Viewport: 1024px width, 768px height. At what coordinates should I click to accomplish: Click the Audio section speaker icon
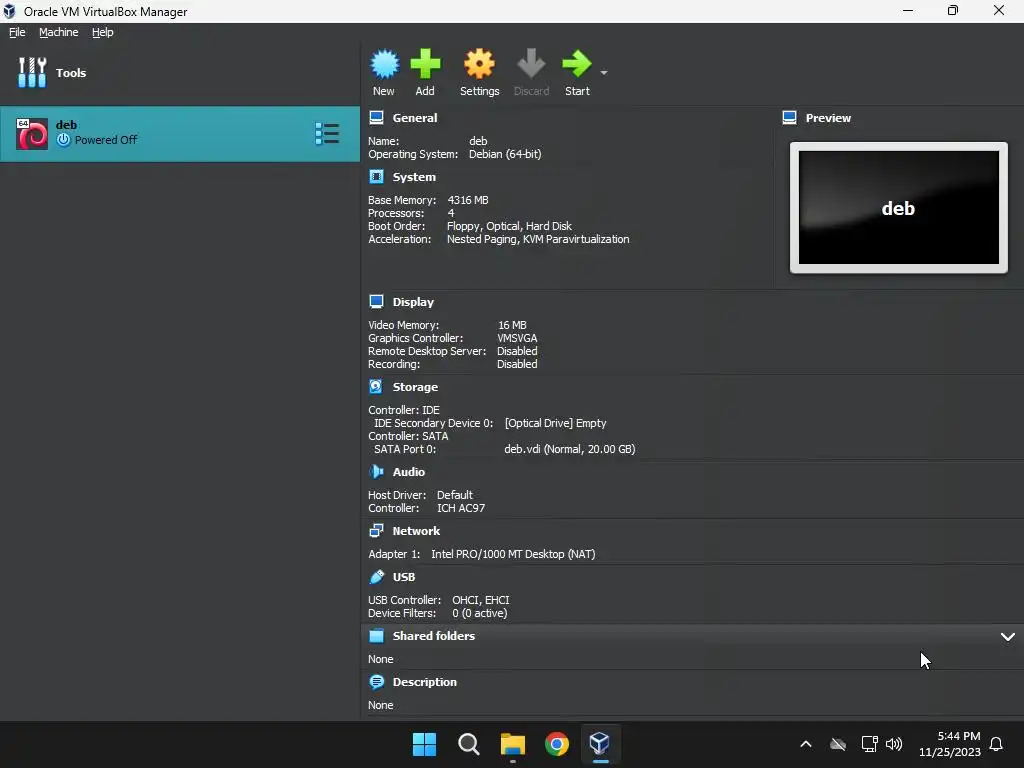tap(376, 472)
